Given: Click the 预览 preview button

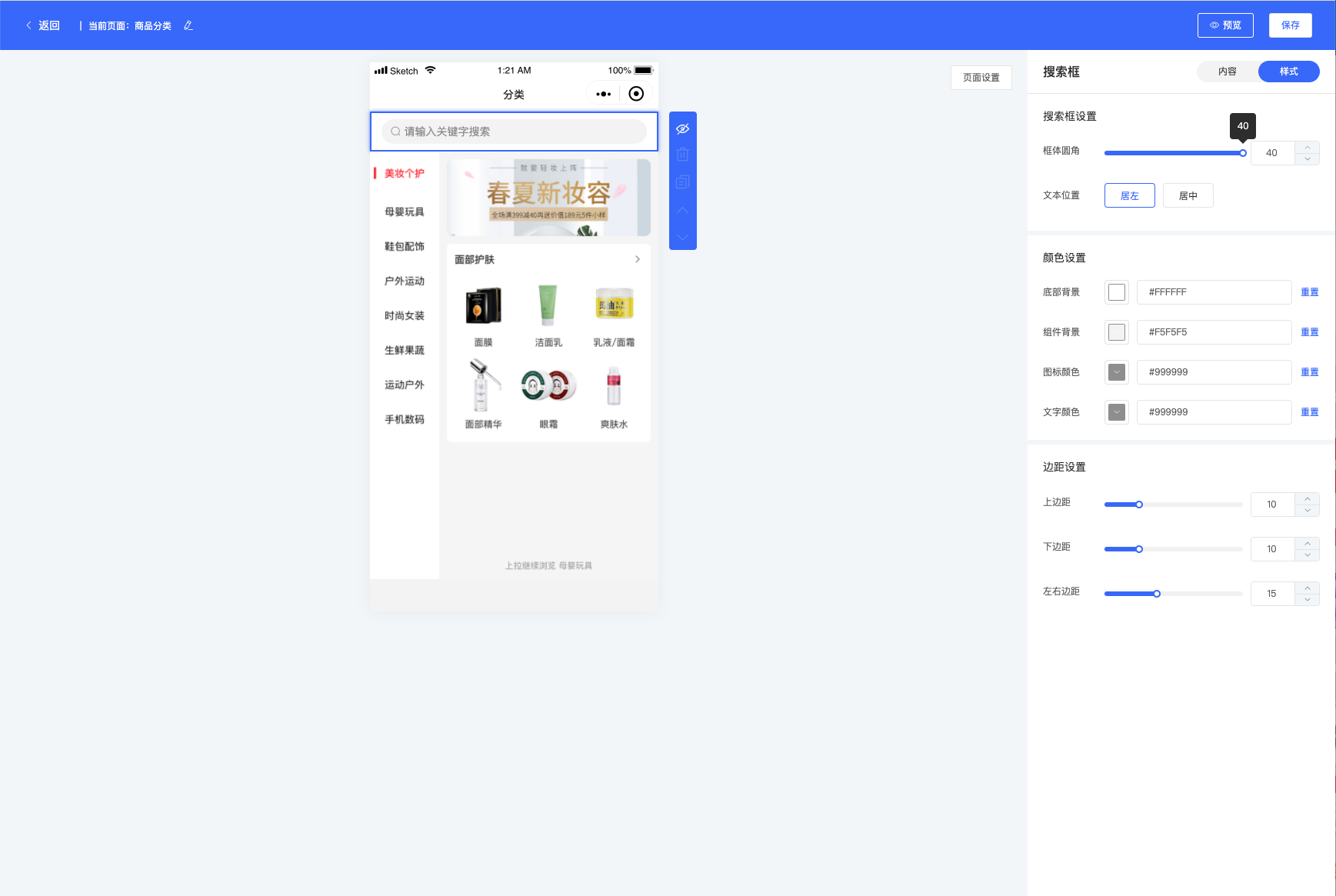Looking at the screenshot, I should (x=1225, y=25).
